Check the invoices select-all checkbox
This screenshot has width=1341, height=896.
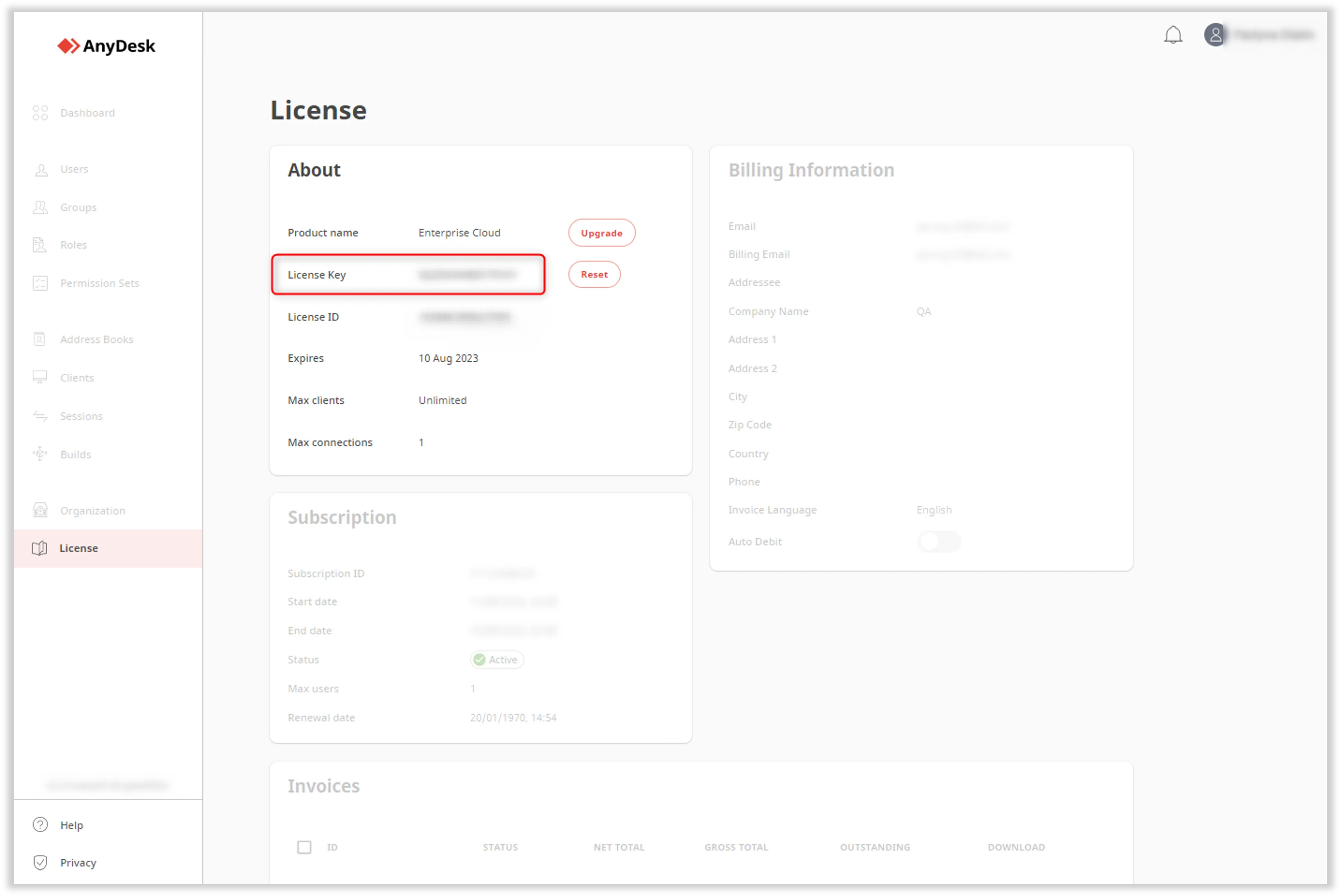coord(304,848)
